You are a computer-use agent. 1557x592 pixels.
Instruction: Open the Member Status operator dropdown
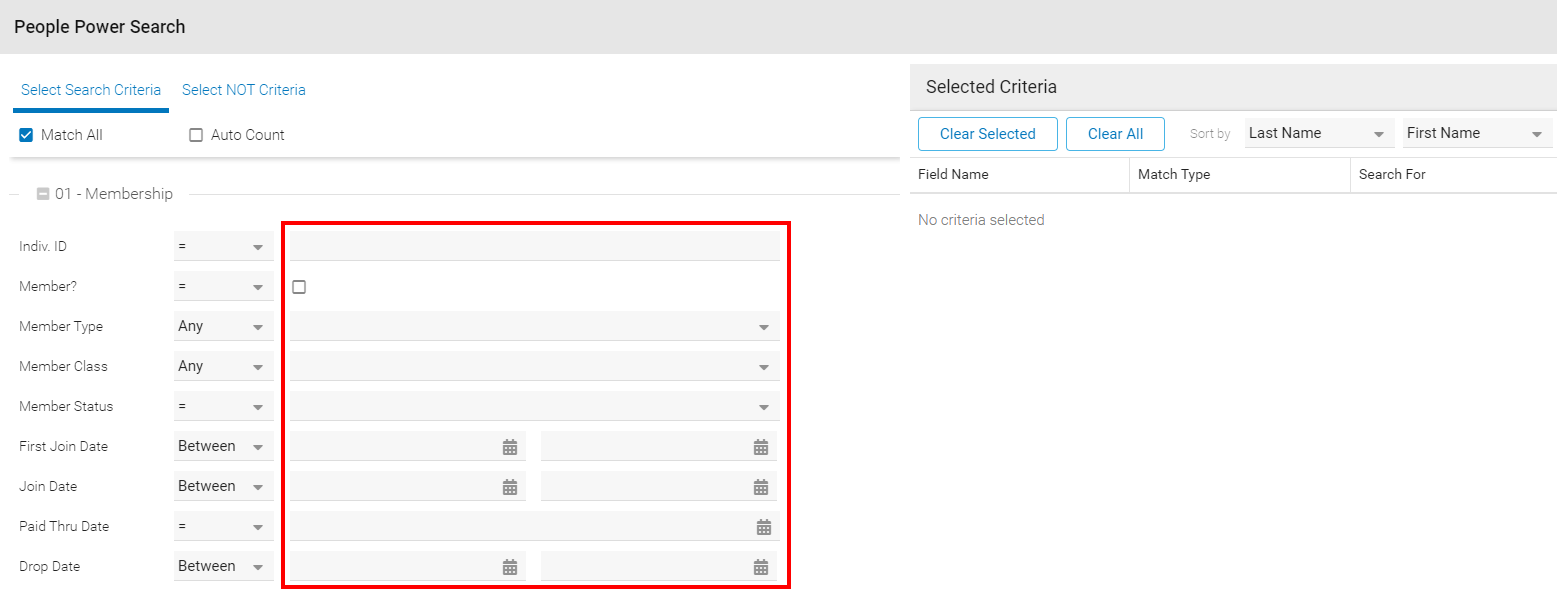pos(224,406)
